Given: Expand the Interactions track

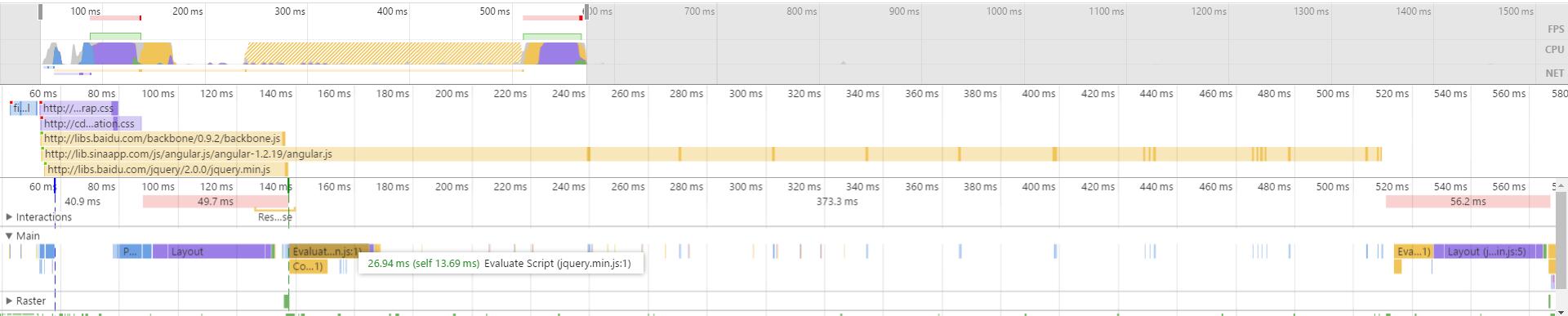Looking at the screenshot, I should click(x=9, y=217).
